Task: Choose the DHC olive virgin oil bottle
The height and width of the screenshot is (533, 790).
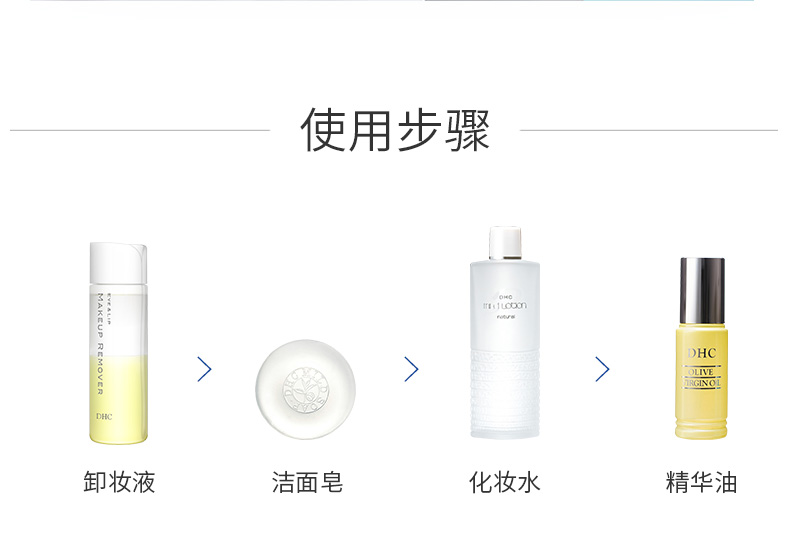Action: coord(702,348)
